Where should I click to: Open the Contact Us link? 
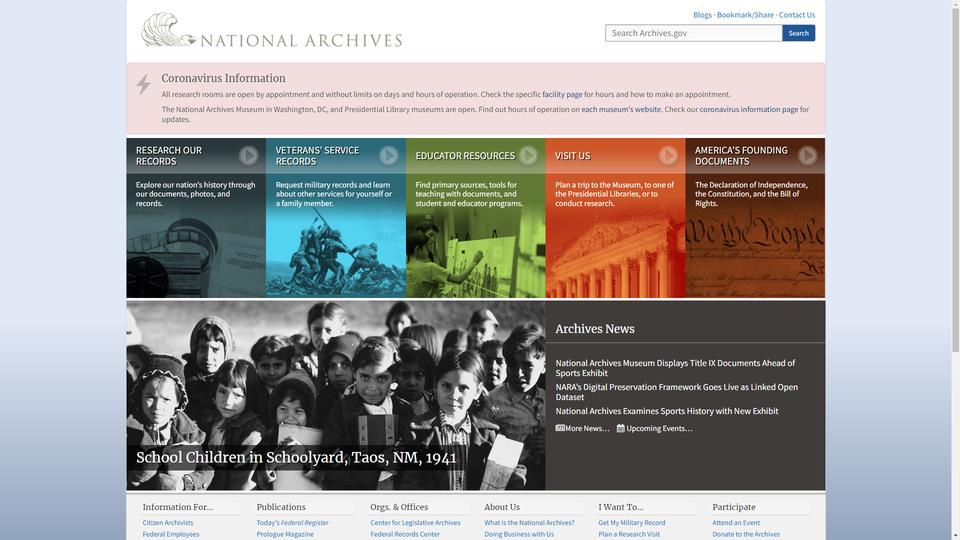797,15
